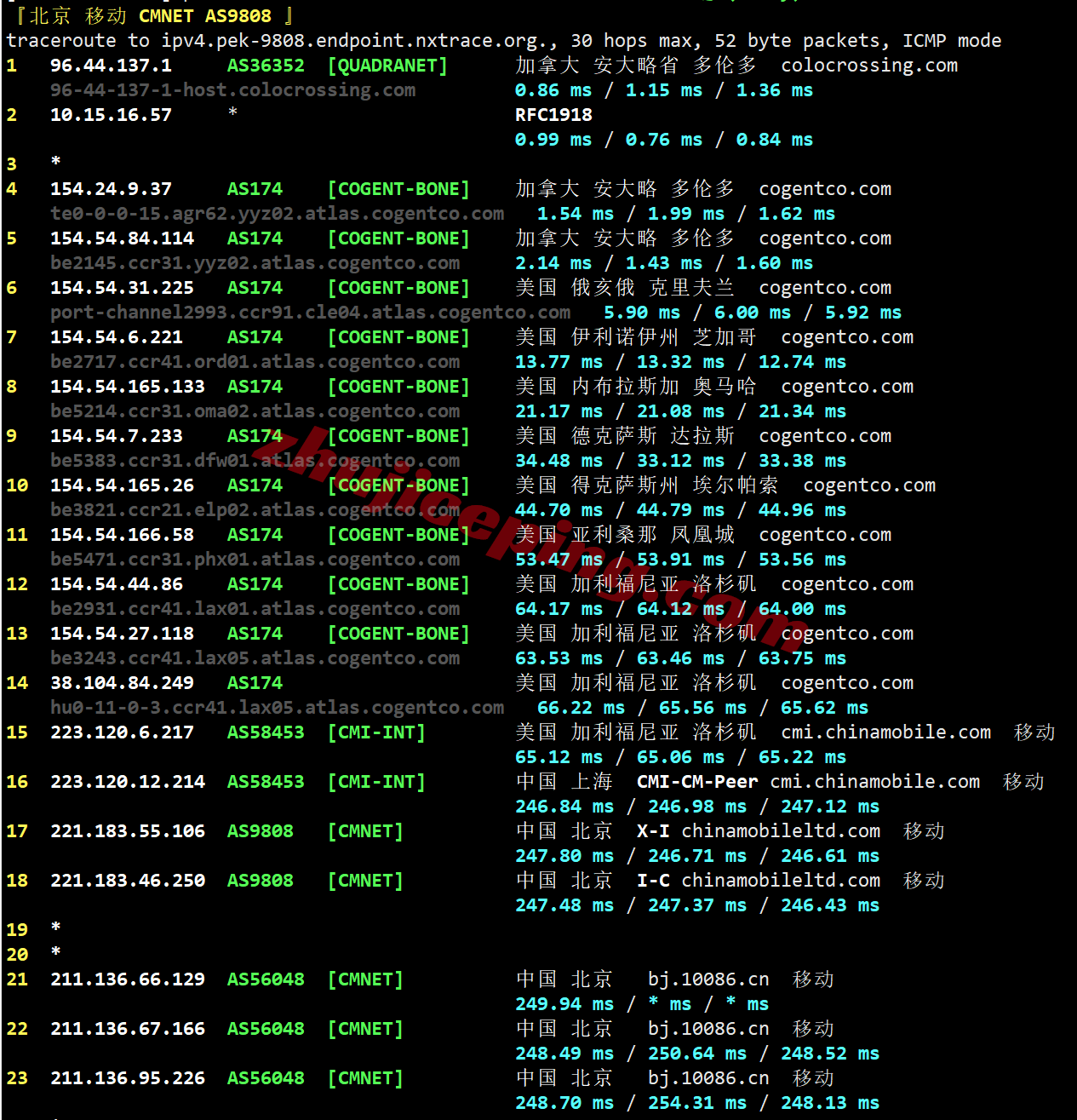1077x1120 pixels.
Task: Select latency value 249.94 ms on hop 21
Action: 564,1004
